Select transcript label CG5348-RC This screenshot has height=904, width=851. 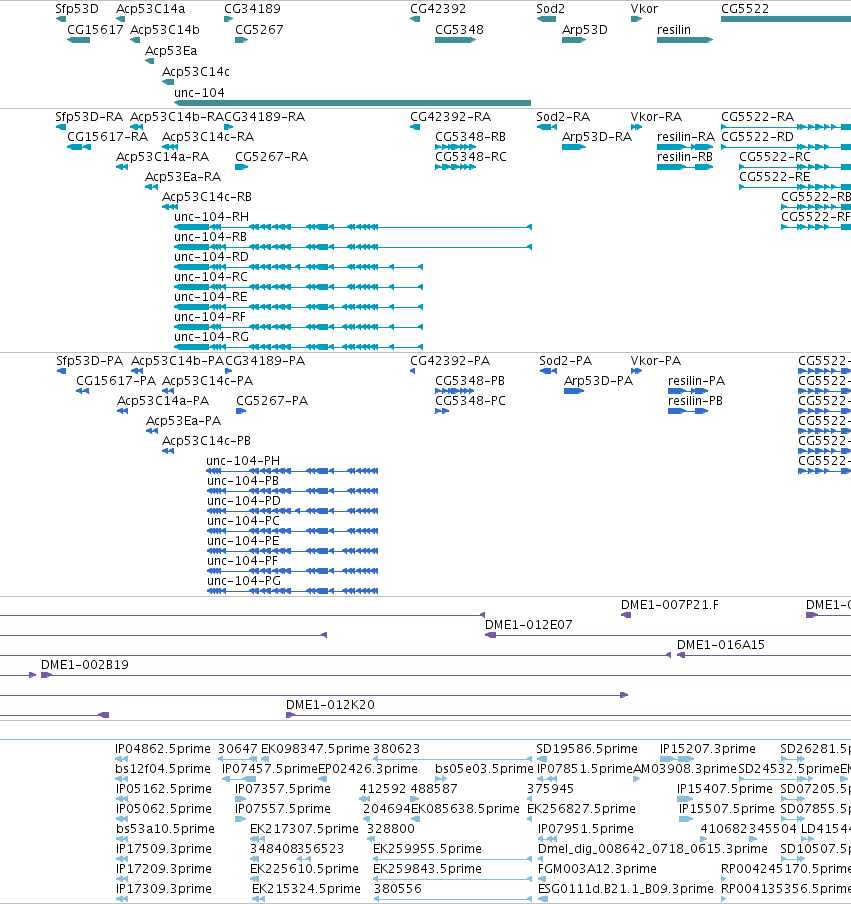pos(470,157)
